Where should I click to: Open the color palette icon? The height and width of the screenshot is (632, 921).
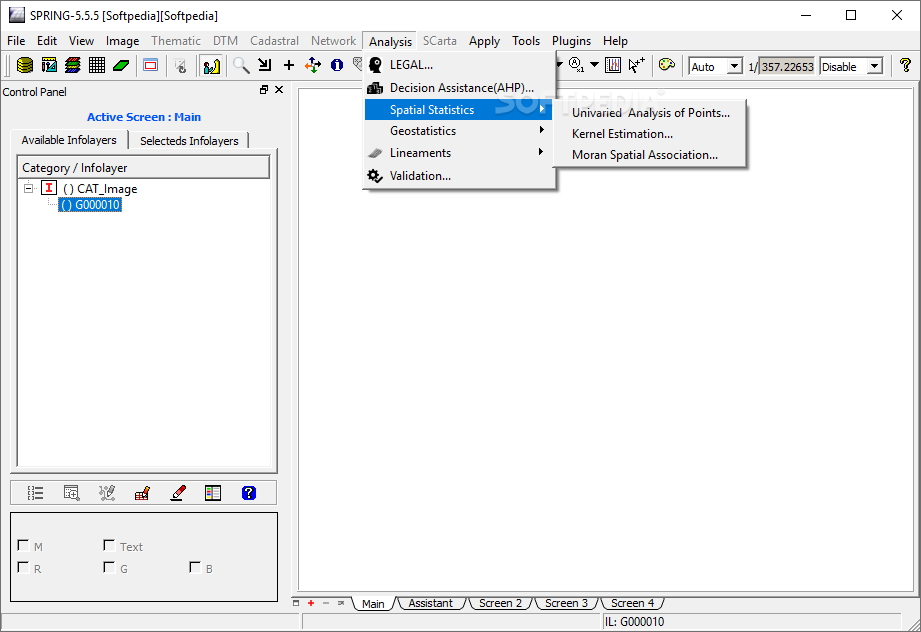tap(667, 65)
